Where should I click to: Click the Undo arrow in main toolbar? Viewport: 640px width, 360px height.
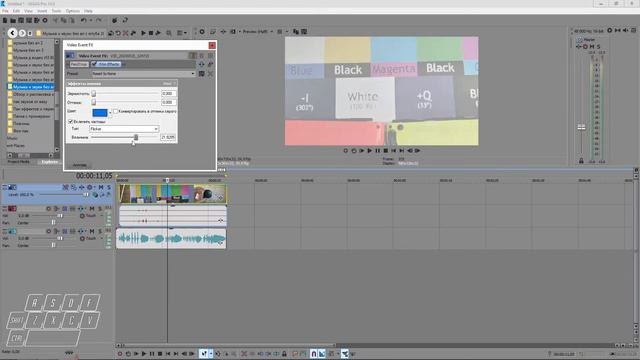click(x=83, y=20)
